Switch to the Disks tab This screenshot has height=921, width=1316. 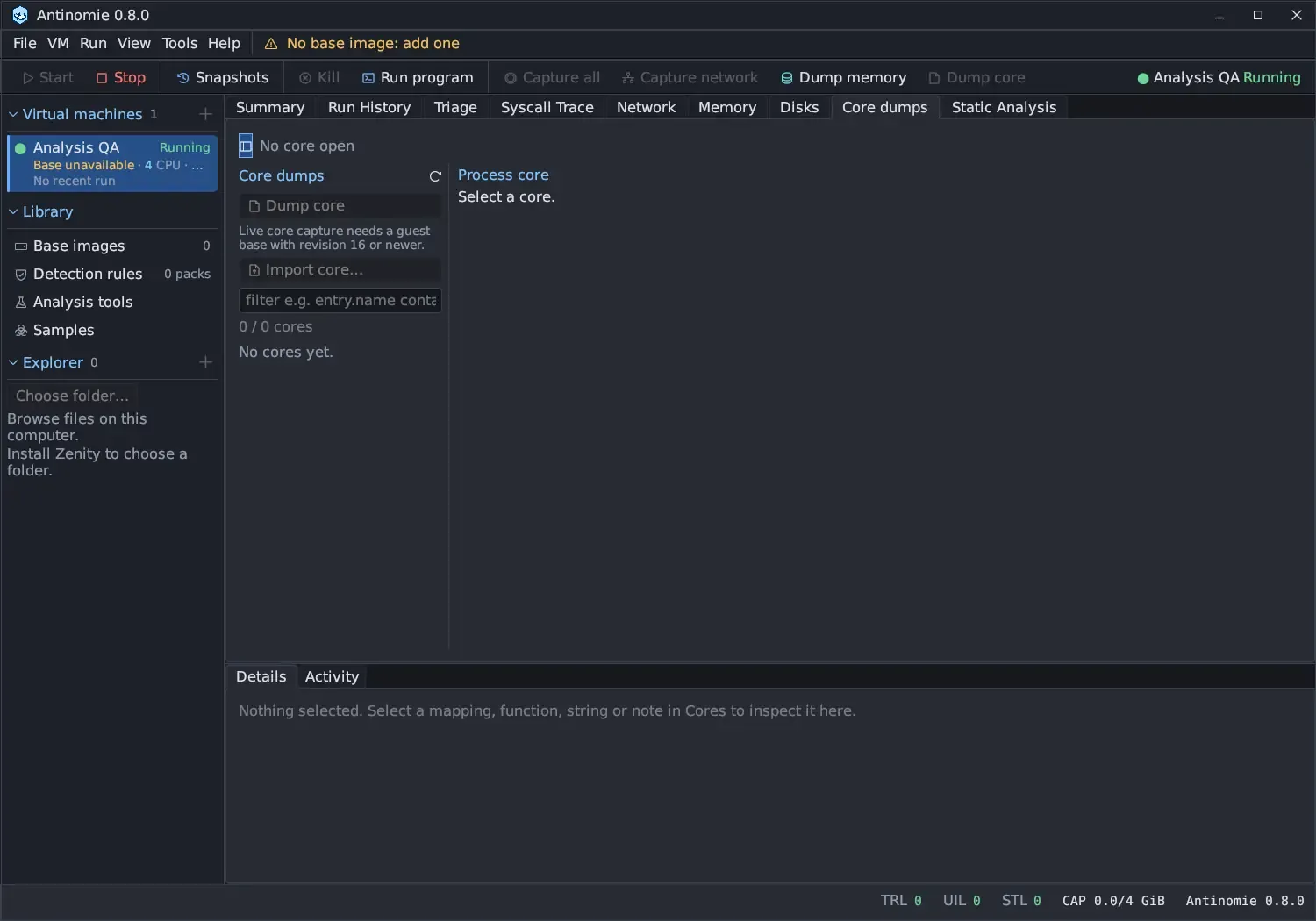point(799,107)
